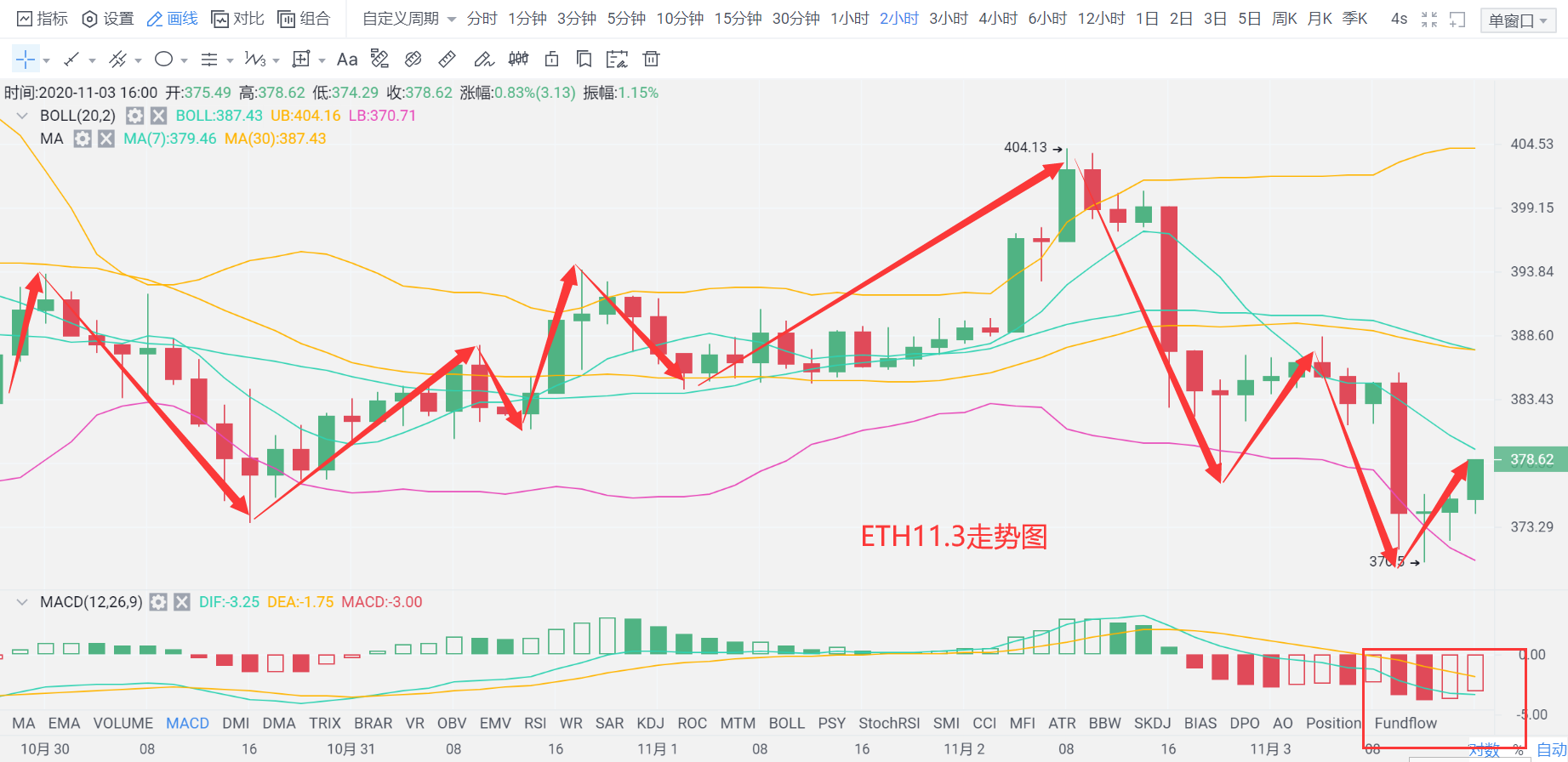Image resolution: width=1568 pixels, height=762 pixels.
Task: Click the 组合 combination button
Action: [304, 19]
